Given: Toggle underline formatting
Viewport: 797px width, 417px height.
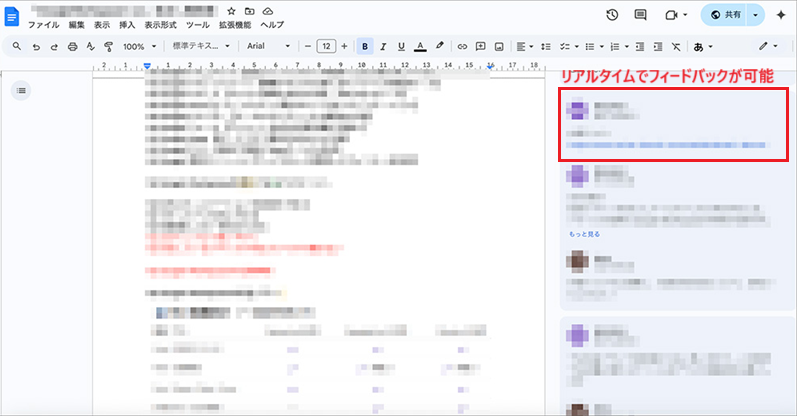Looking at the screenshot, I should coord(401,46).
